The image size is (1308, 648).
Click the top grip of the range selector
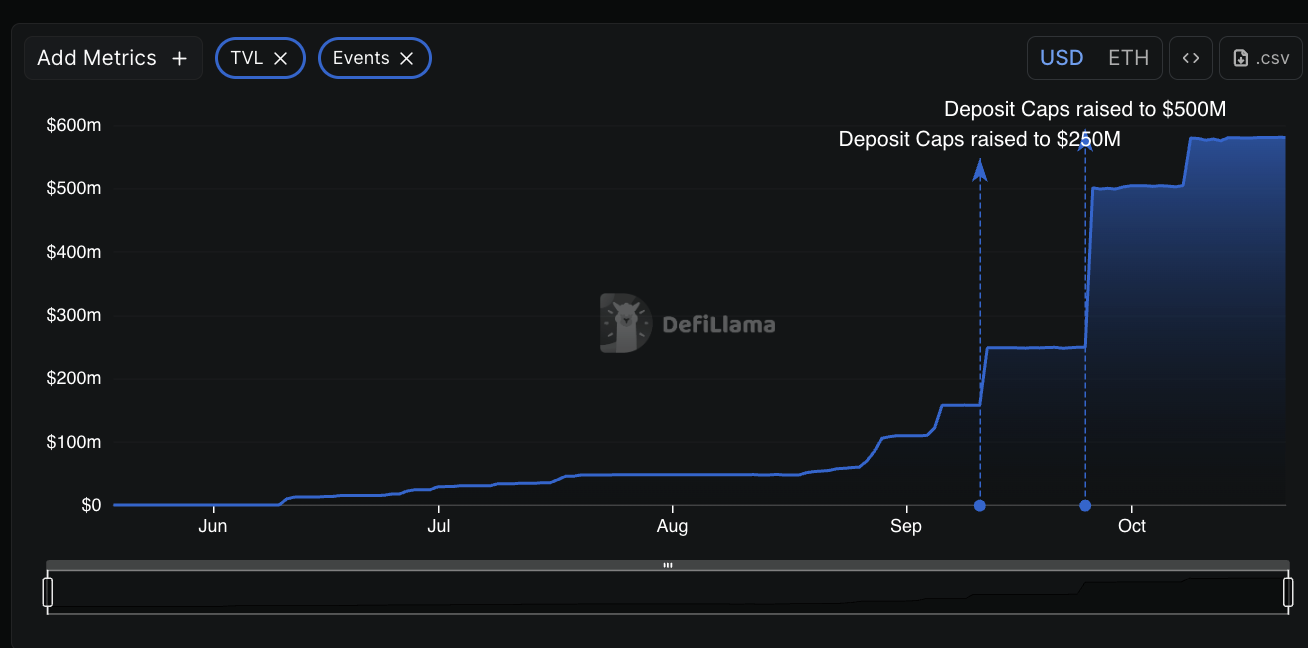667,566
